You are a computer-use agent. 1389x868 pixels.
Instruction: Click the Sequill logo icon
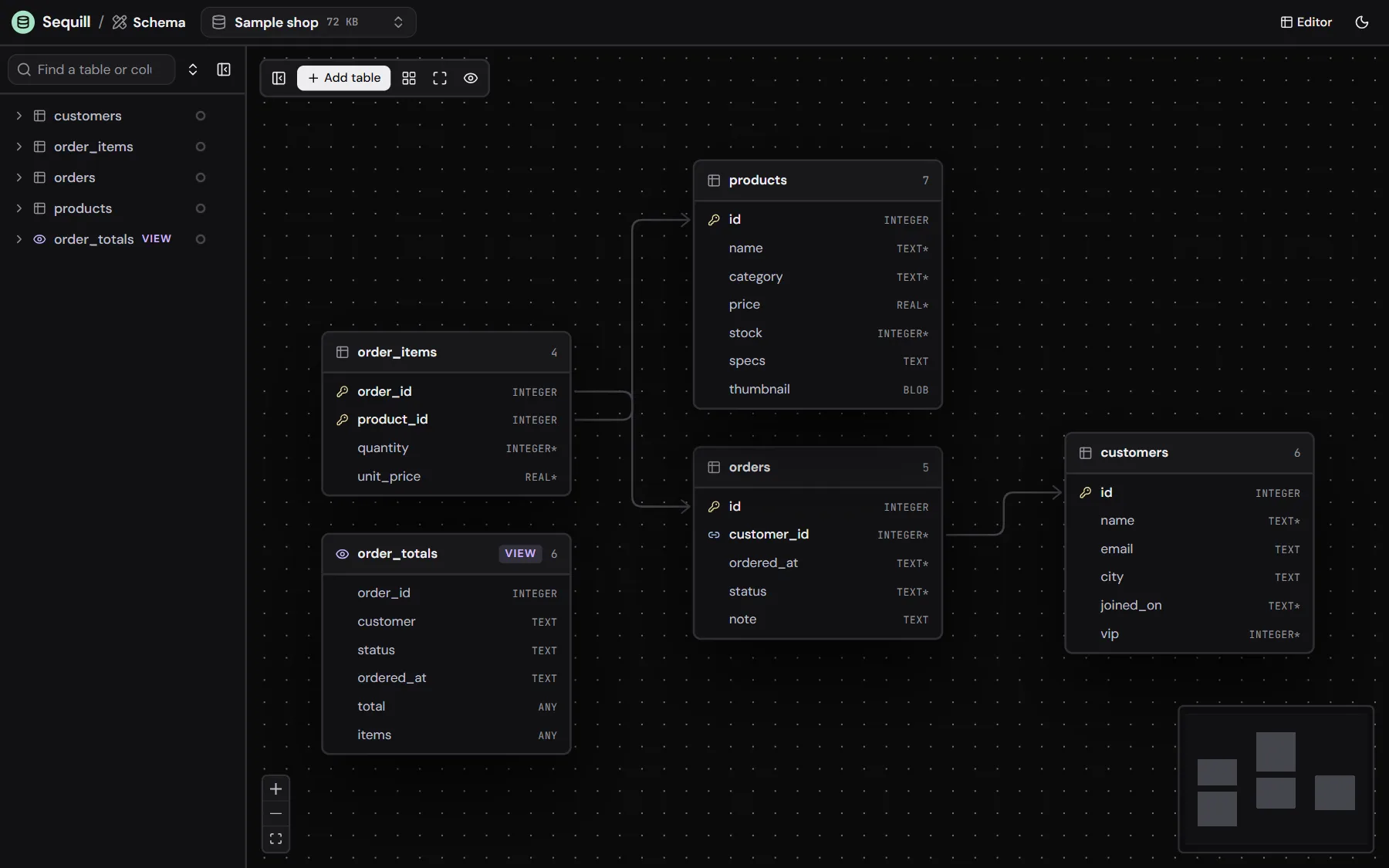tap(23, 22)
